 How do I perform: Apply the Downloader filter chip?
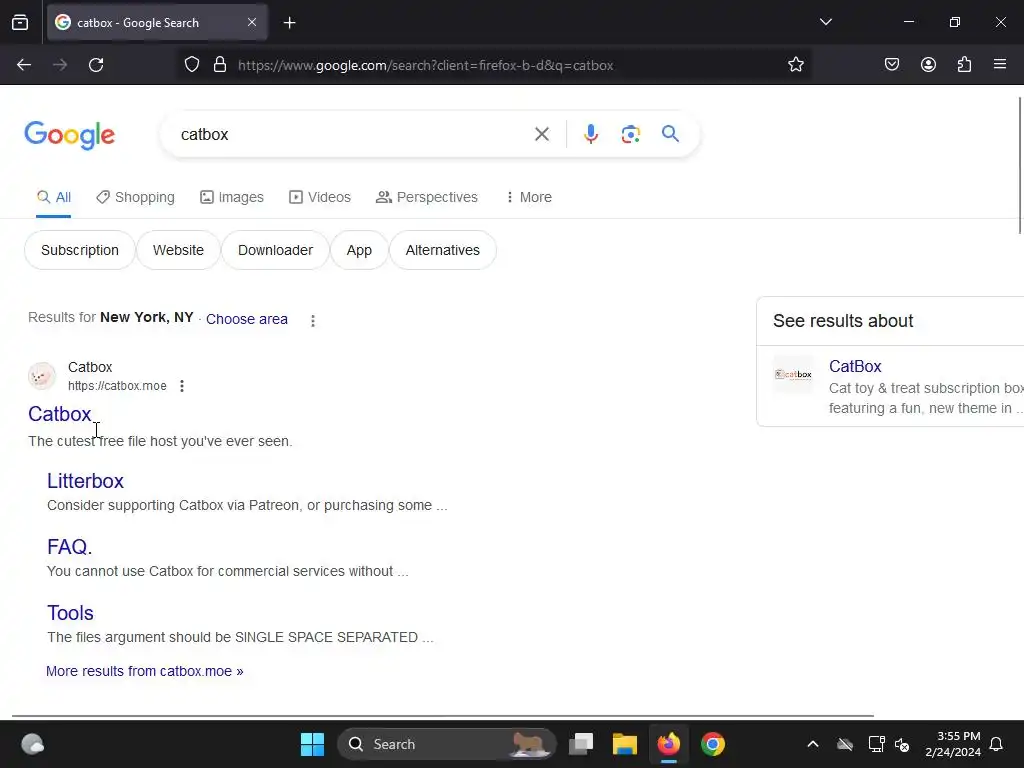point(275,250)
